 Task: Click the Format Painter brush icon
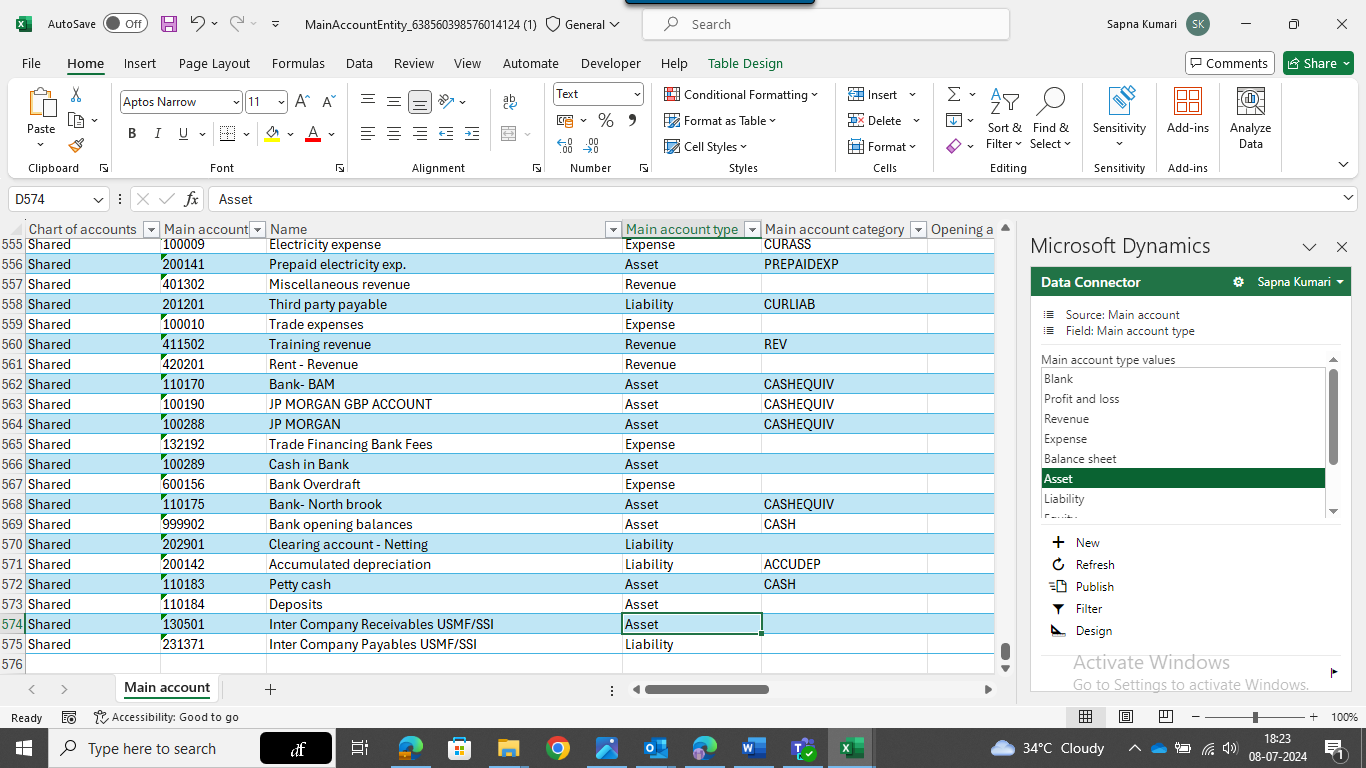tap(76, 146)
